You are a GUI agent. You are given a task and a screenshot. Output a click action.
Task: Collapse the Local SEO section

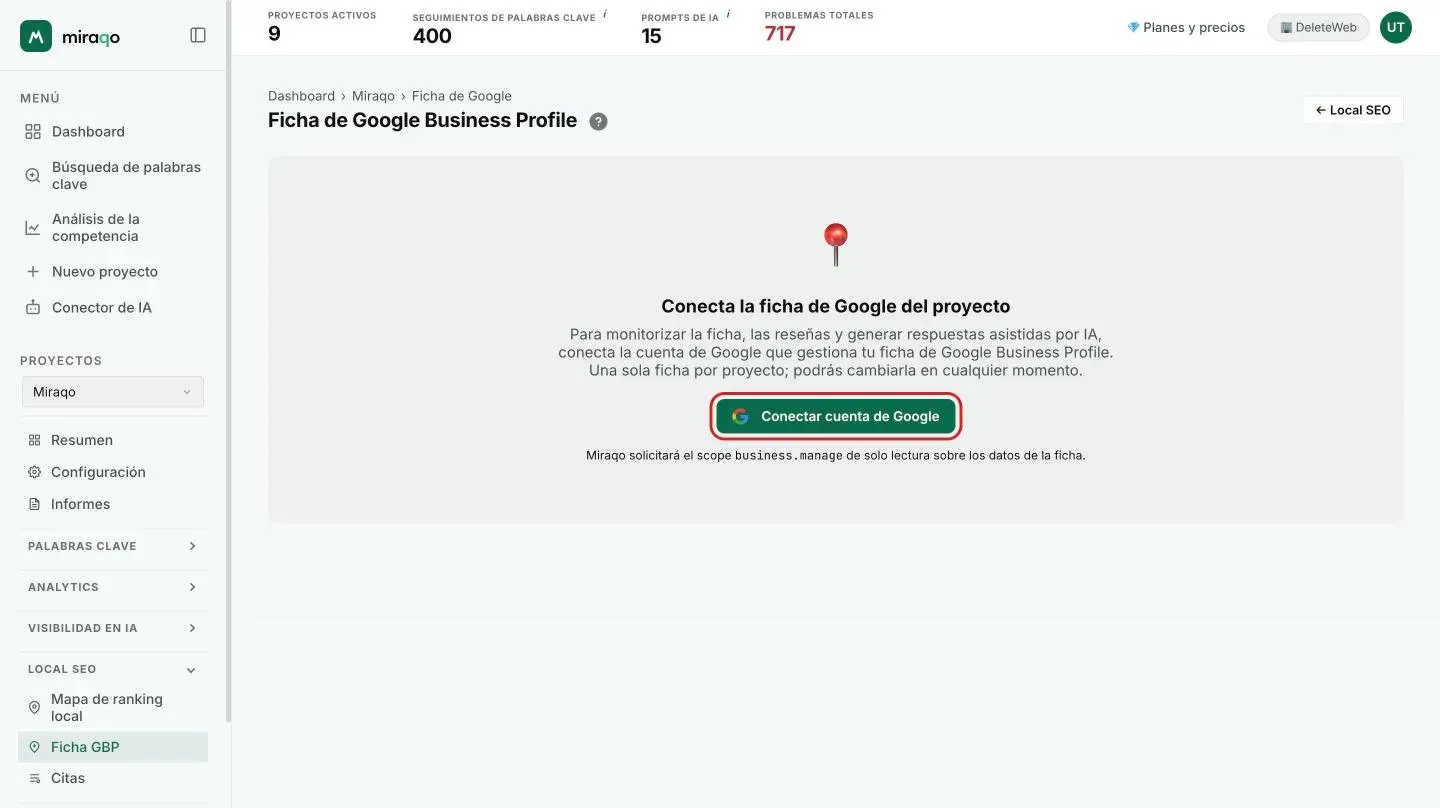(x=112, y=669)
